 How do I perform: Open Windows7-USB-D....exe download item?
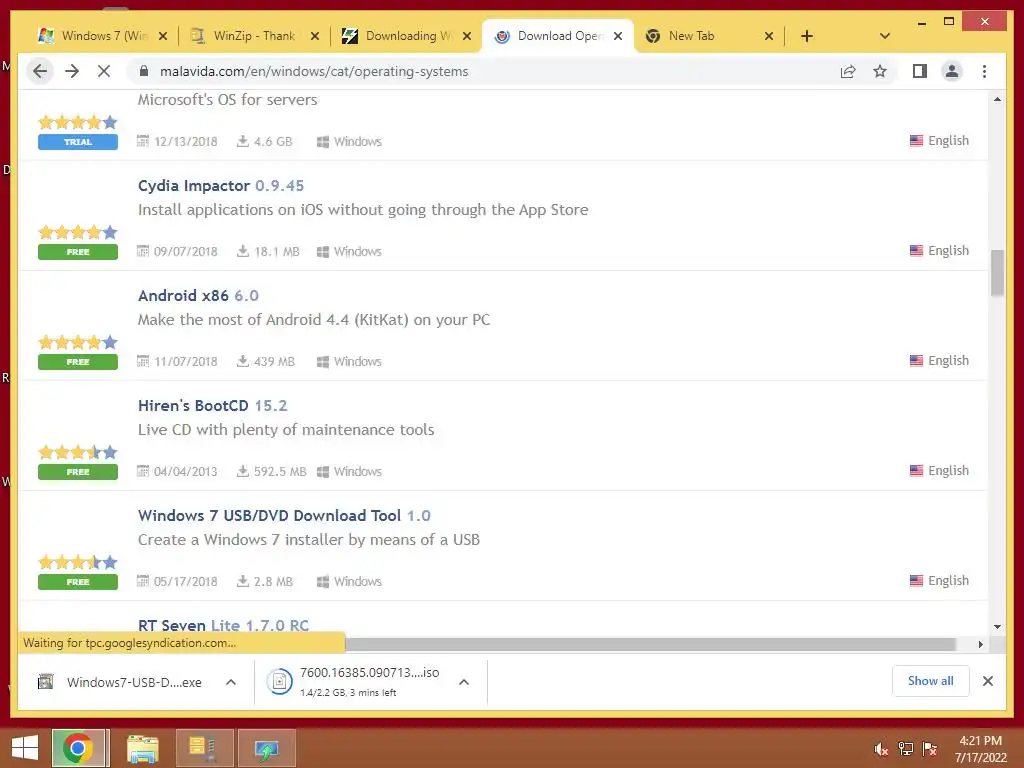coord(121,682)
